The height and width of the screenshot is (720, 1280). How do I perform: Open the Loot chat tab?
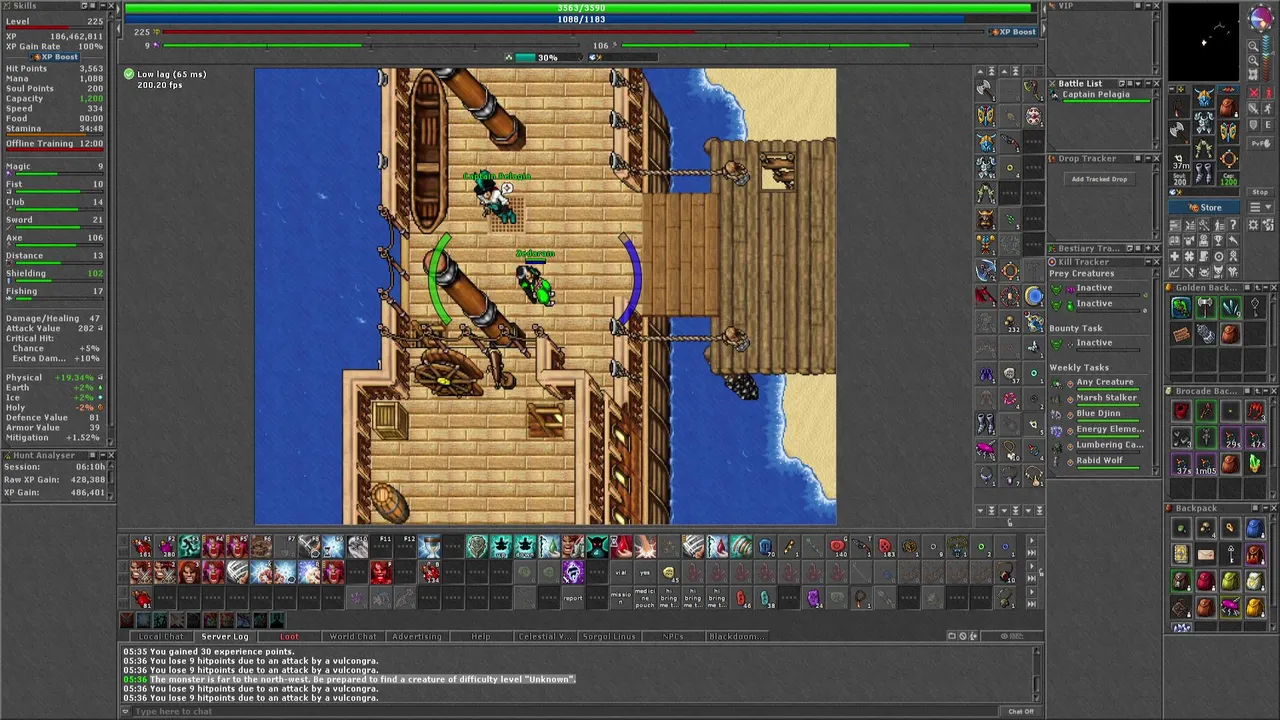click(289, 636)
